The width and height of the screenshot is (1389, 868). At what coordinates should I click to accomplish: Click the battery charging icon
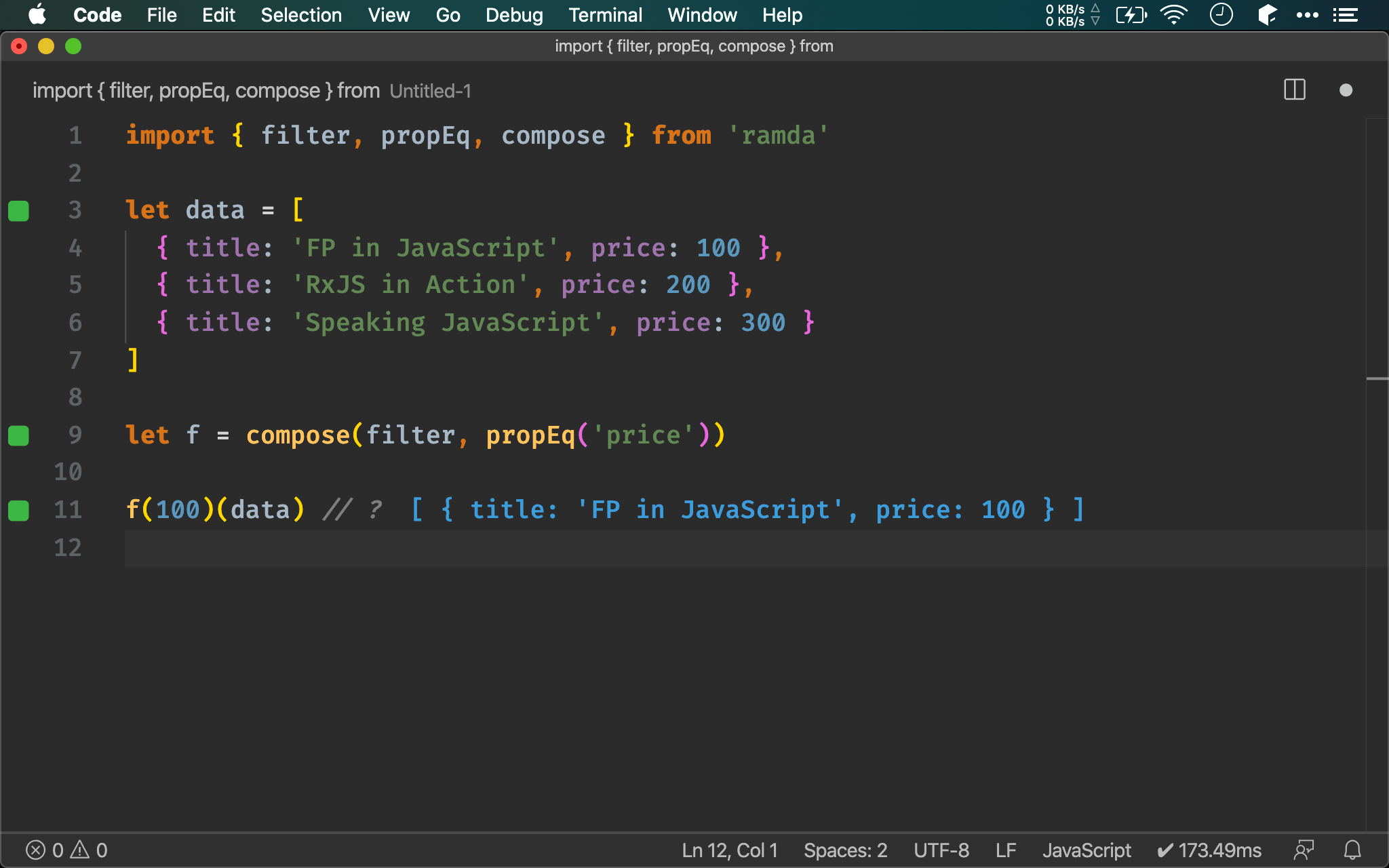[1131, 15]
